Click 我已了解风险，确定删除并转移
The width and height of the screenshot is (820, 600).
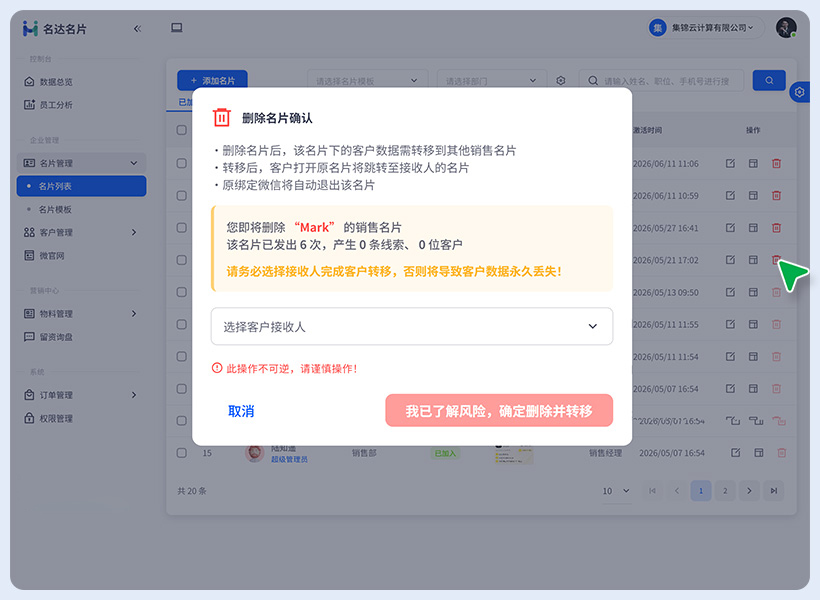[x=499, y=411]
